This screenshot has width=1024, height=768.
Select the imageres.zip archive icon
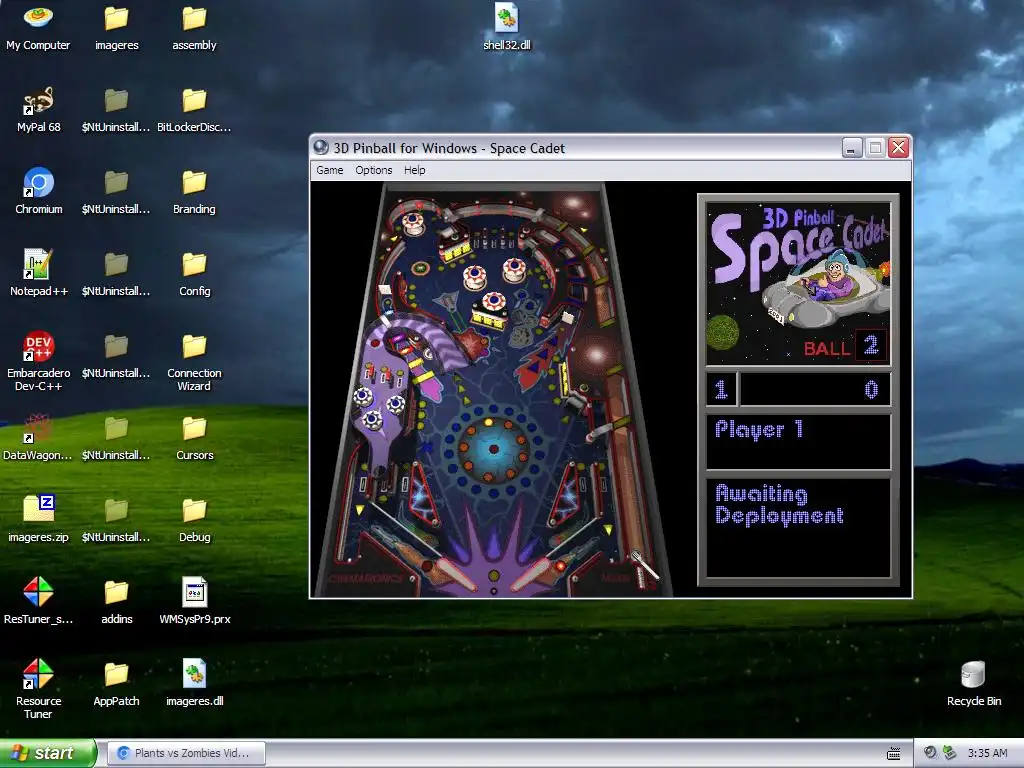tap(39, 519)
